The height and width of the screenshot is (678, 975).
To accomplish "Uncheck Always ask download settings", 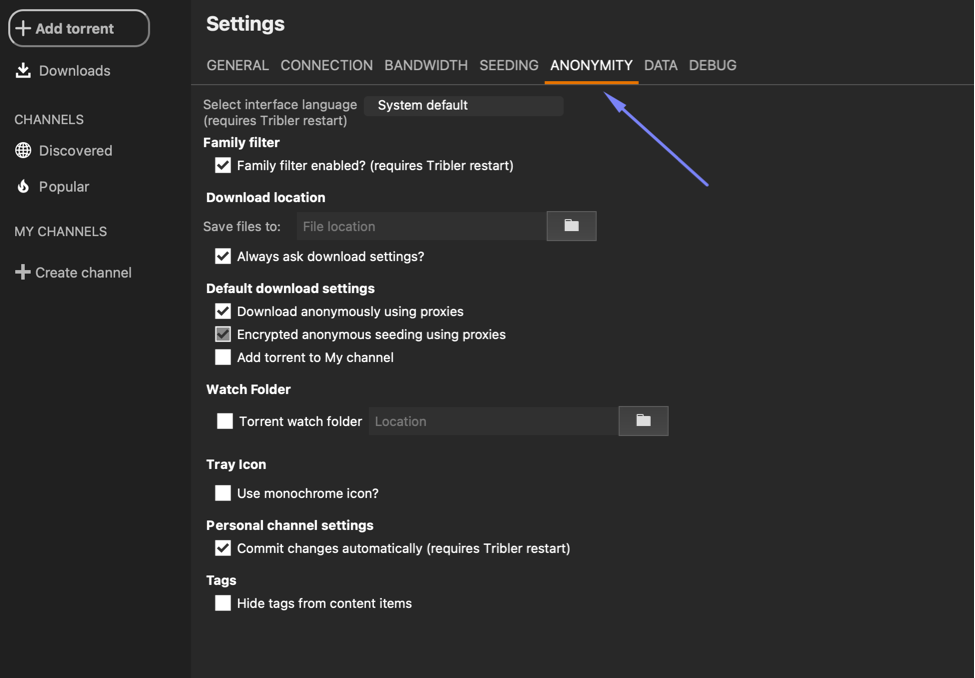I will pos(222,256).
